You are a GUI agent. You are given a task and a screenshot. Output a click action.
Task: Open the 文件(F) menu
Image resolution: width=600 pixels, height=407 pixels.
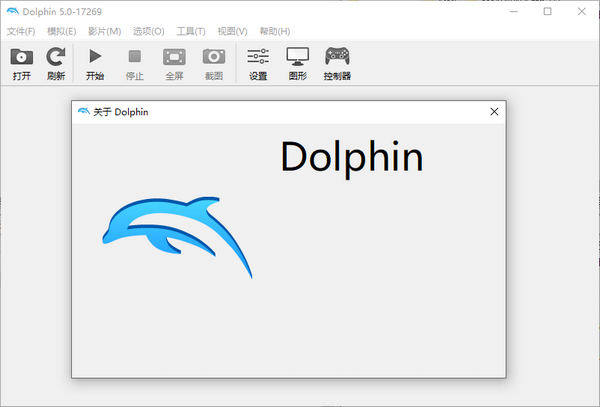tap(21, 31)
